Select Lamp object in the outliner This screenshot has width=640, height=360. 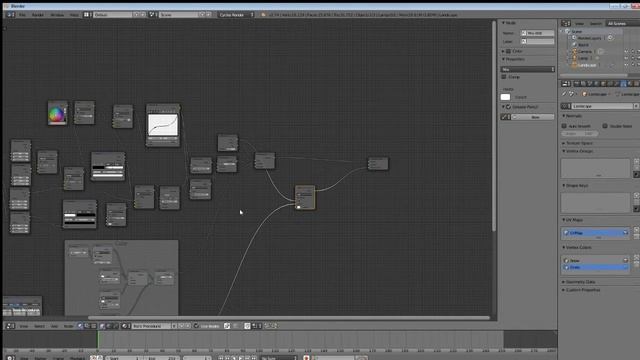[582, 58]
